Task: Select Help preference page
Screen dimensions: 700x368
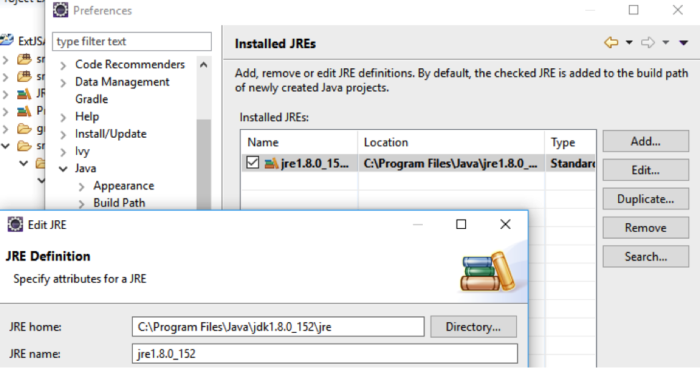Action: (87, 117)
